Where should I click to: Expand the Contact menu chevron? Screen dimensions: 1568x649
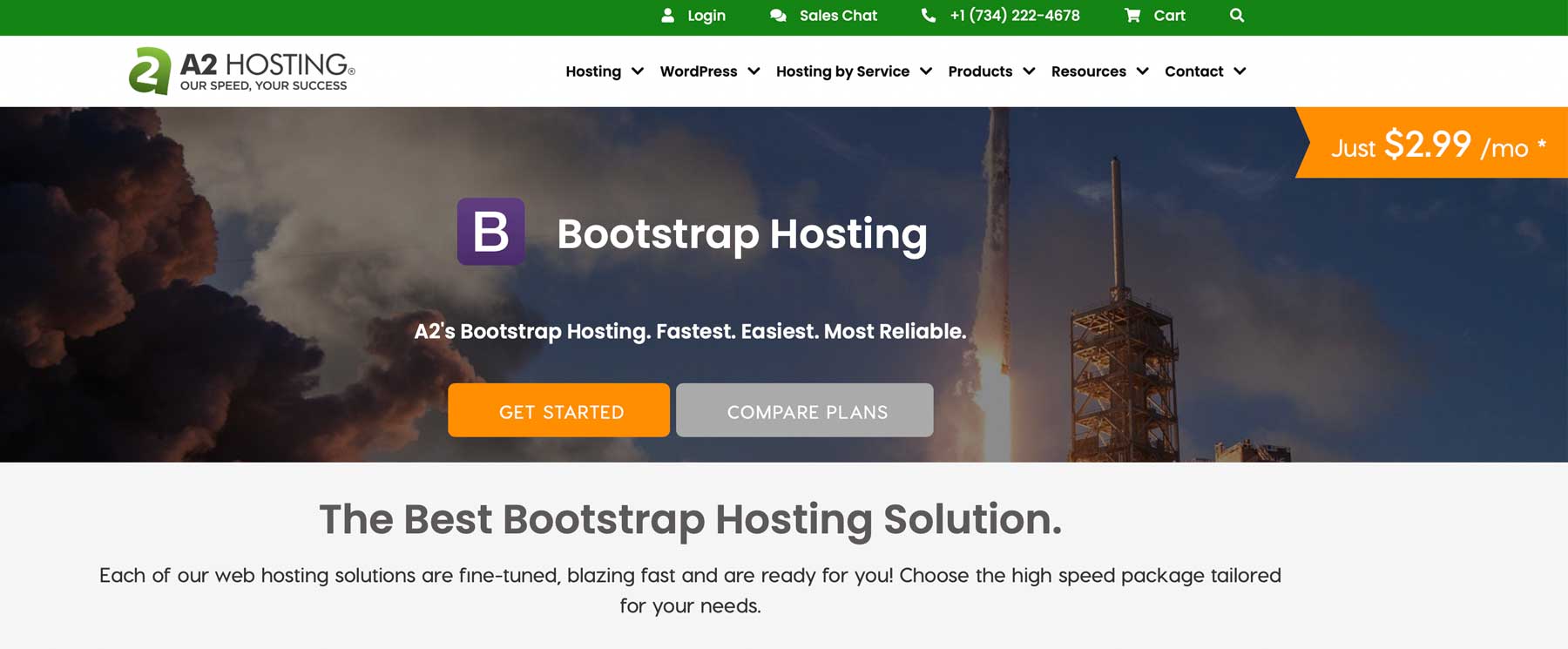(1240, 71)
